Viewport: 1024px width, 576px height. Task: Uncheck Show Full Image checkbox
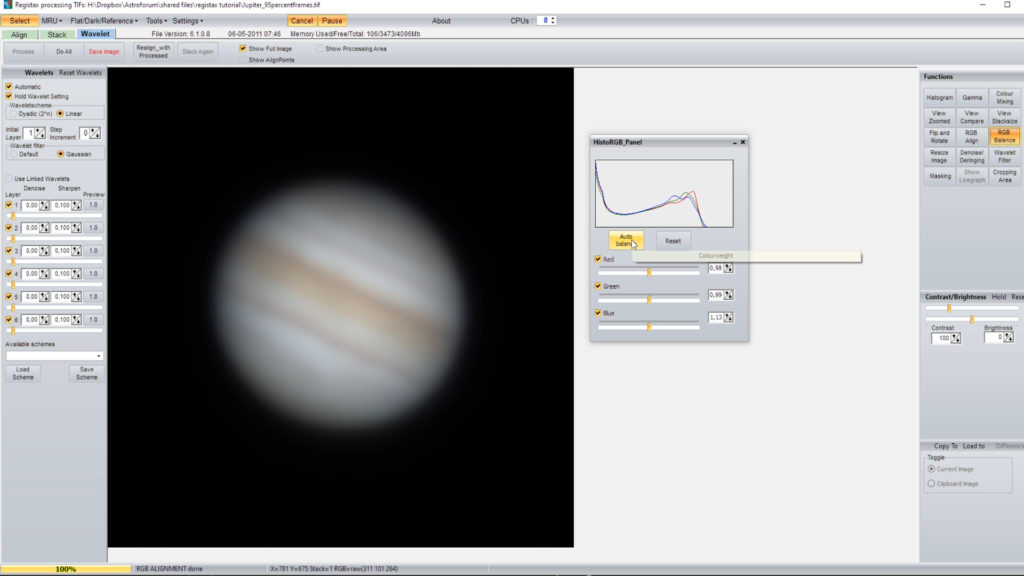click(243, 48)
